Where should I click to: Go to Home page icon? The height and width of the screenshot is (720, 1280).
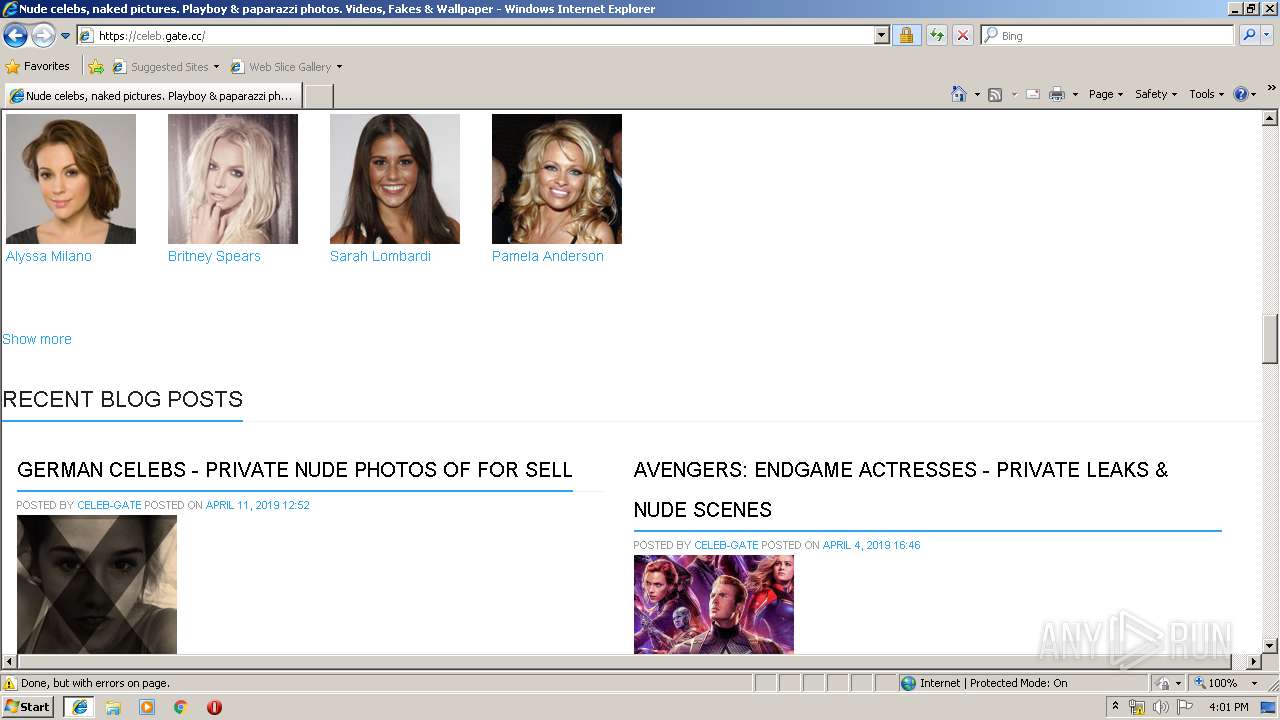[958, 94]
